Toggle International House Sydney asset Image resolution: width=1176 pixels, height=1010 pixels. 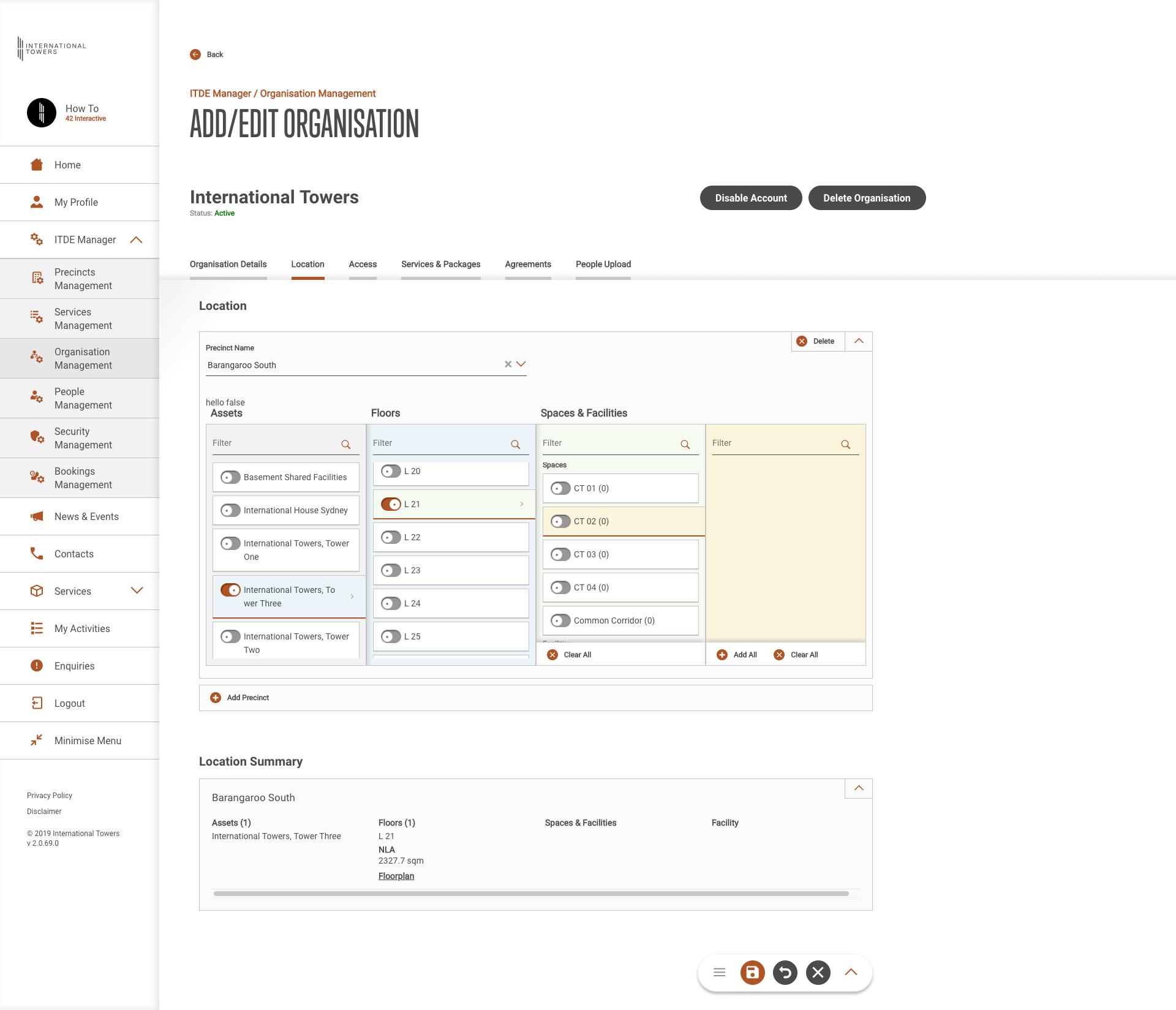230,510
